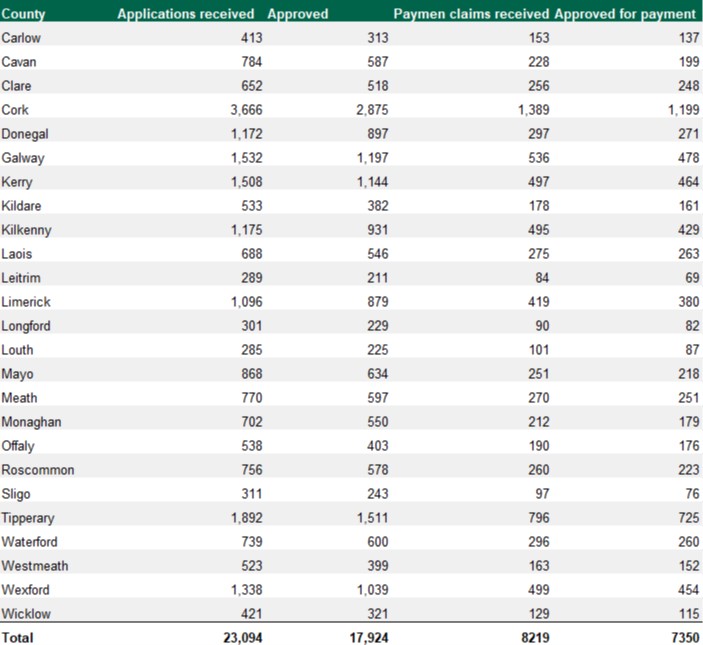Image resolution: width=703 pixels, height=645 pixels.
Task: Click the County column header
Action: pyautogui.click(x=25, y=14)
